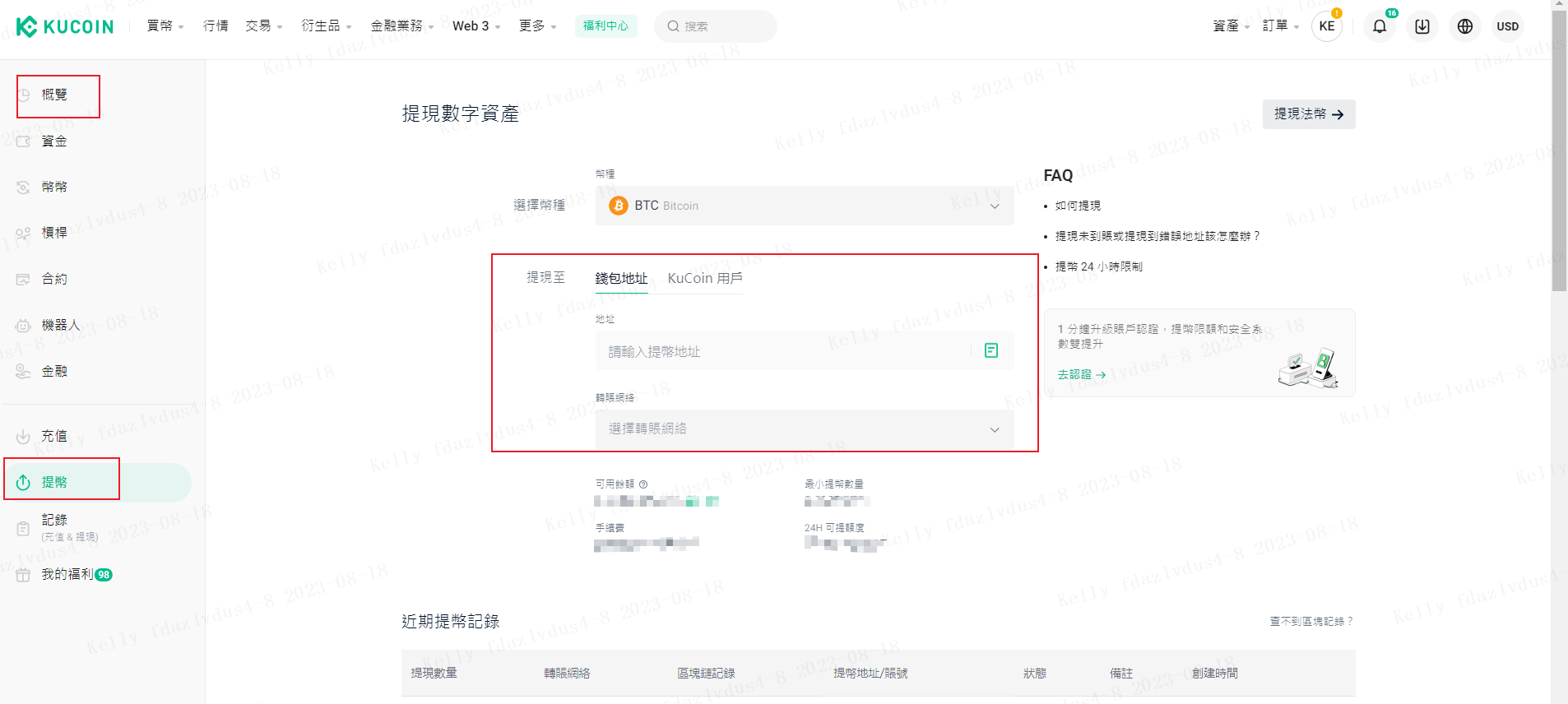This screenshot has width=1568, height=704.
Task: Expand the 衍生品 top menu
Action: tap(326, 26)
